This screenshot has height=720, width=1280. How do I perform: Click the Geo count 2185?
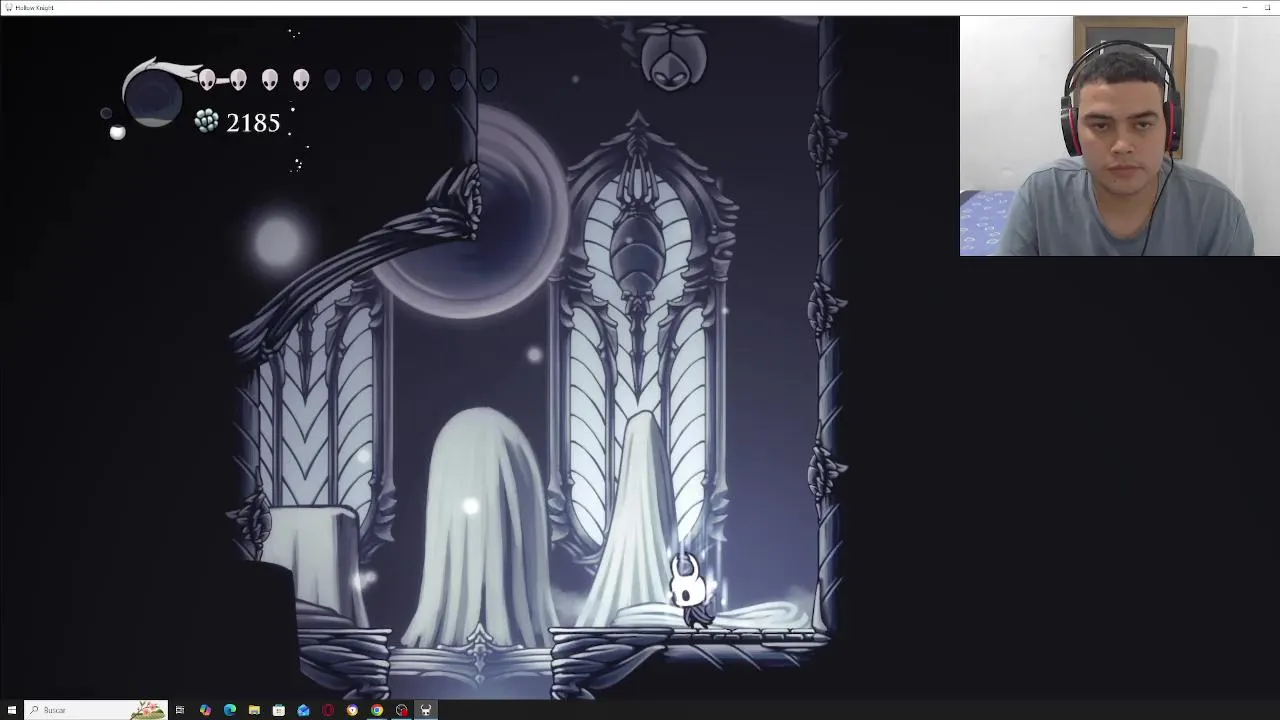point(253,123)
